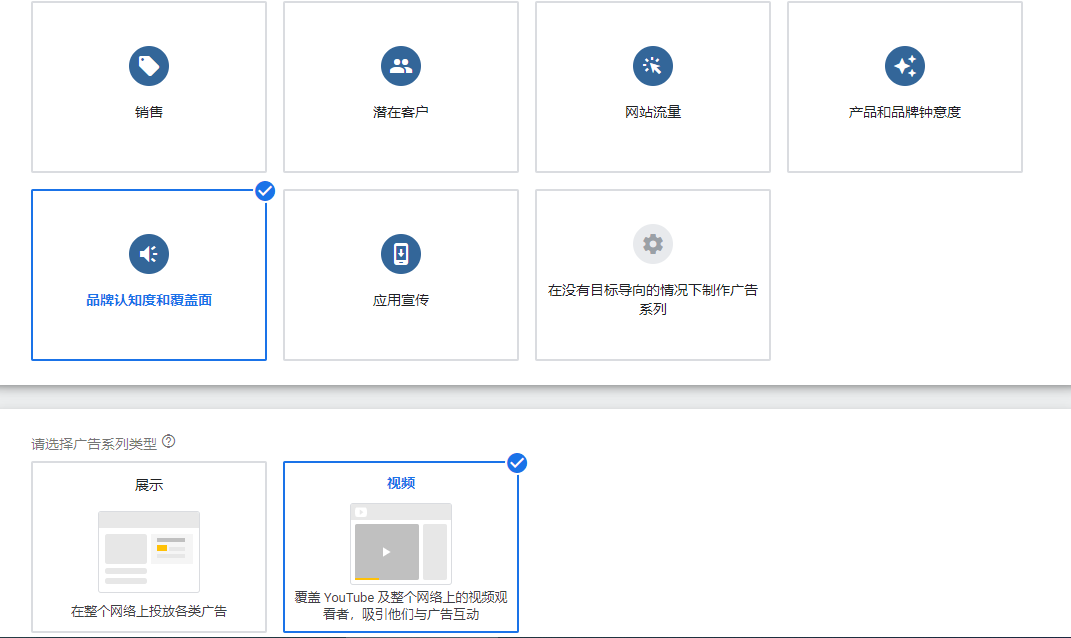This screenshot has width=1071, height=638.
Task: Click the 销售 goal label
Action: [x=149, y=112]
